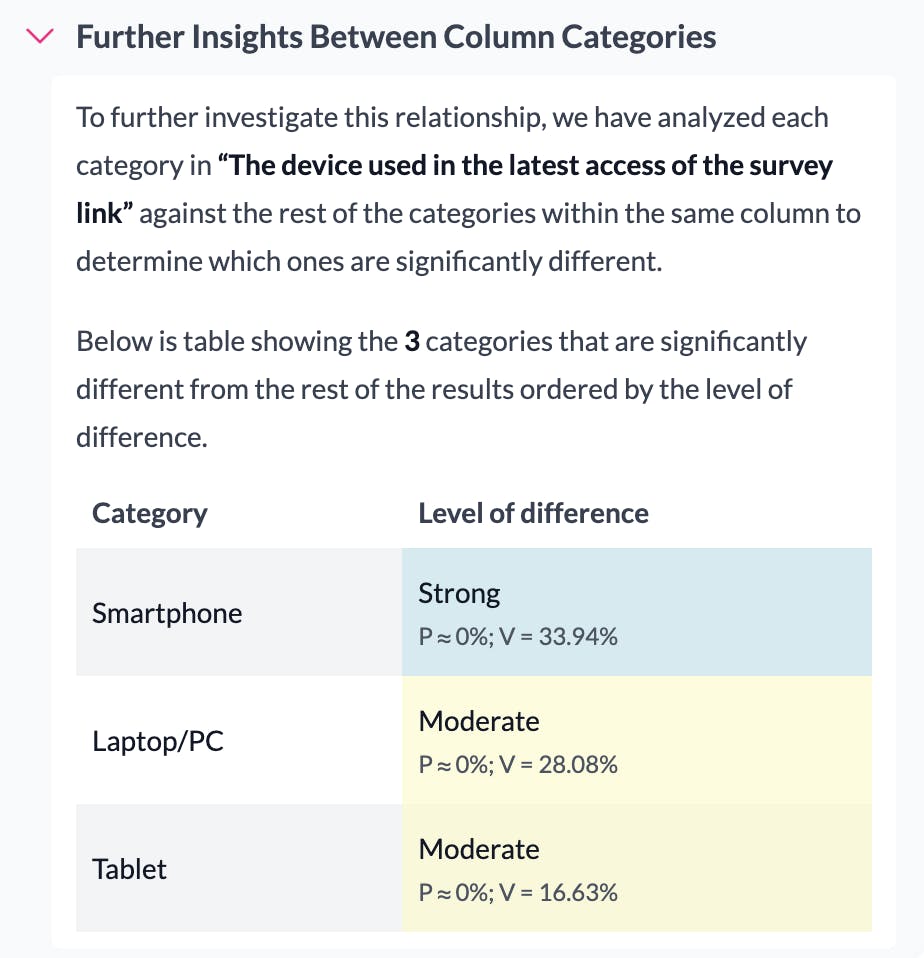Screen dimensions: 924x958
Task: Select the Laptop/PC category cell
Action: tap(158, 741)
